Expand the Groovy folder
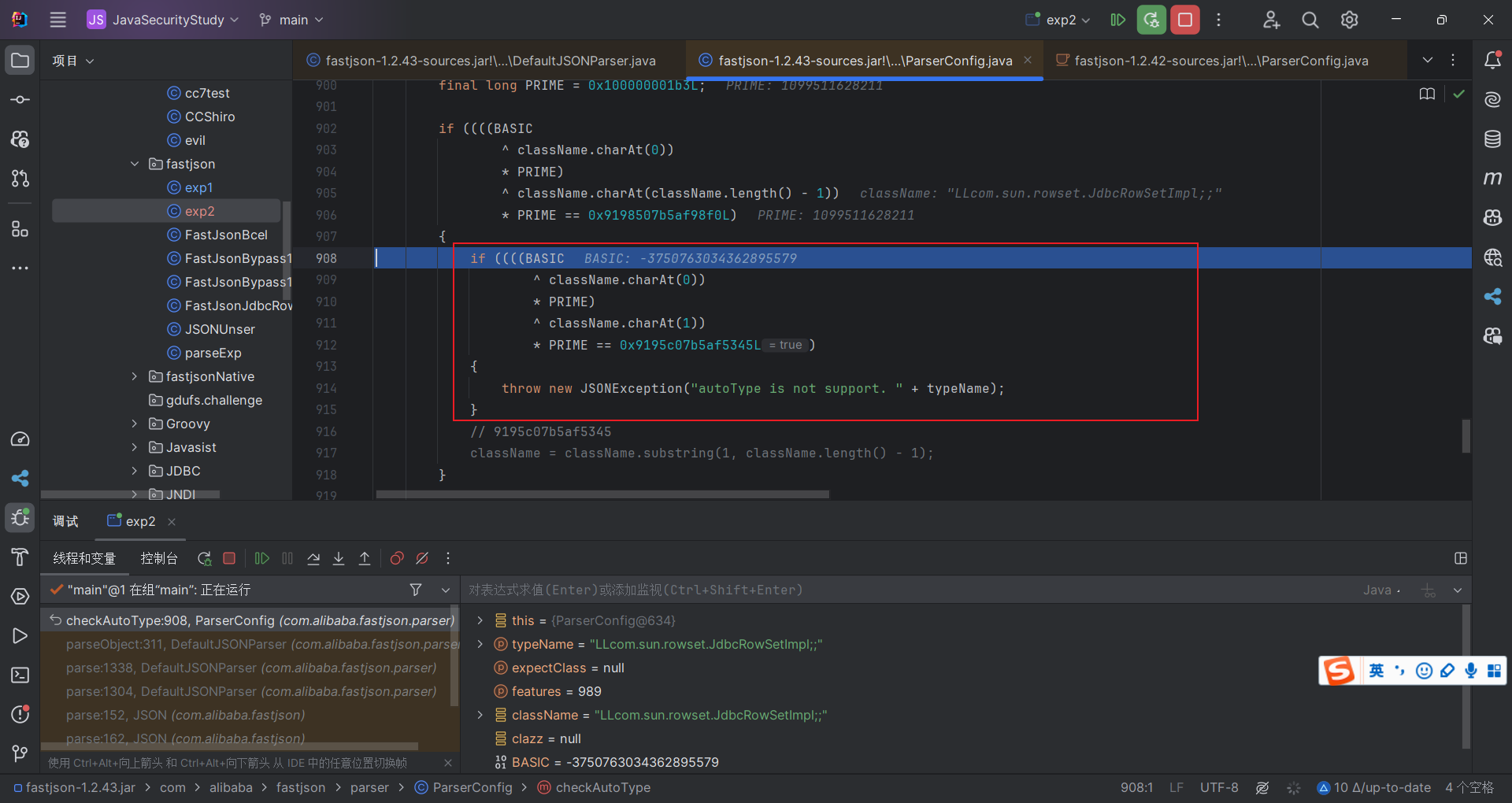The image size is (1512, 803). (x=135, y=424)
